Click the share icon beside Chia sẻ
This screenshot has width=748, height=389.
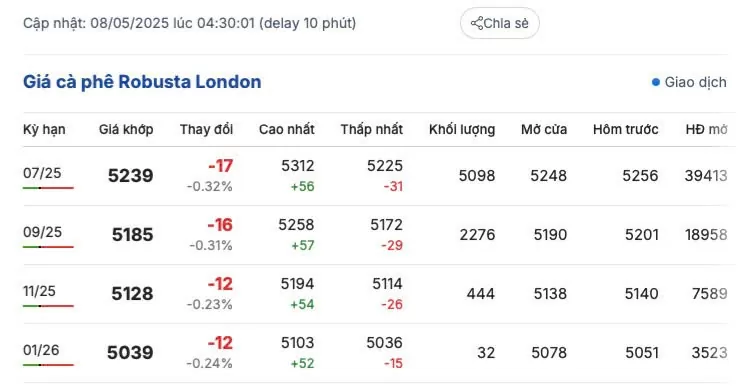[x=477, y=23]
